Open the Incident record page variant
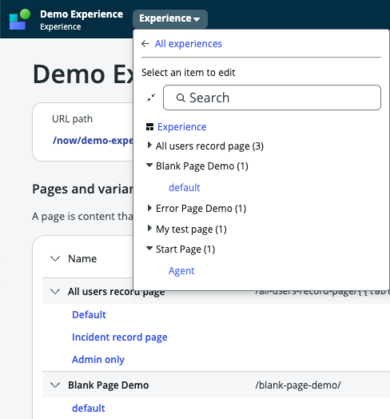The height and width of the screenshot is (419, 390). coord(120,337)
